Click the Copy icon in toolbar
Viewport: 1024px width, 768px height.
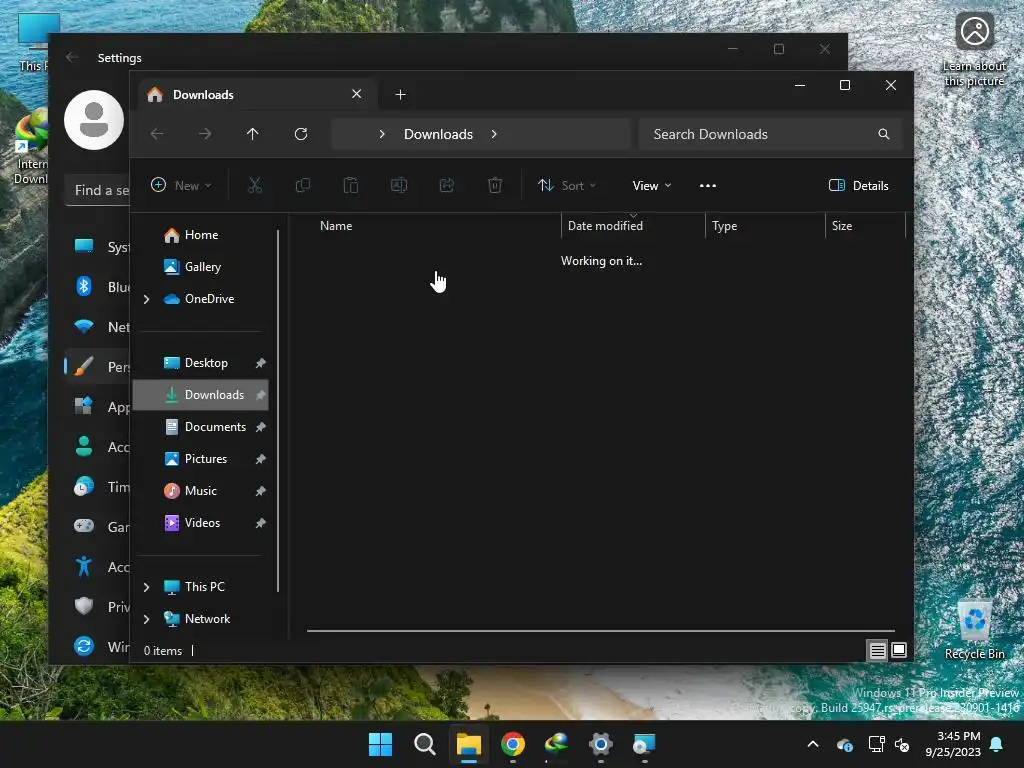[302, 185]
